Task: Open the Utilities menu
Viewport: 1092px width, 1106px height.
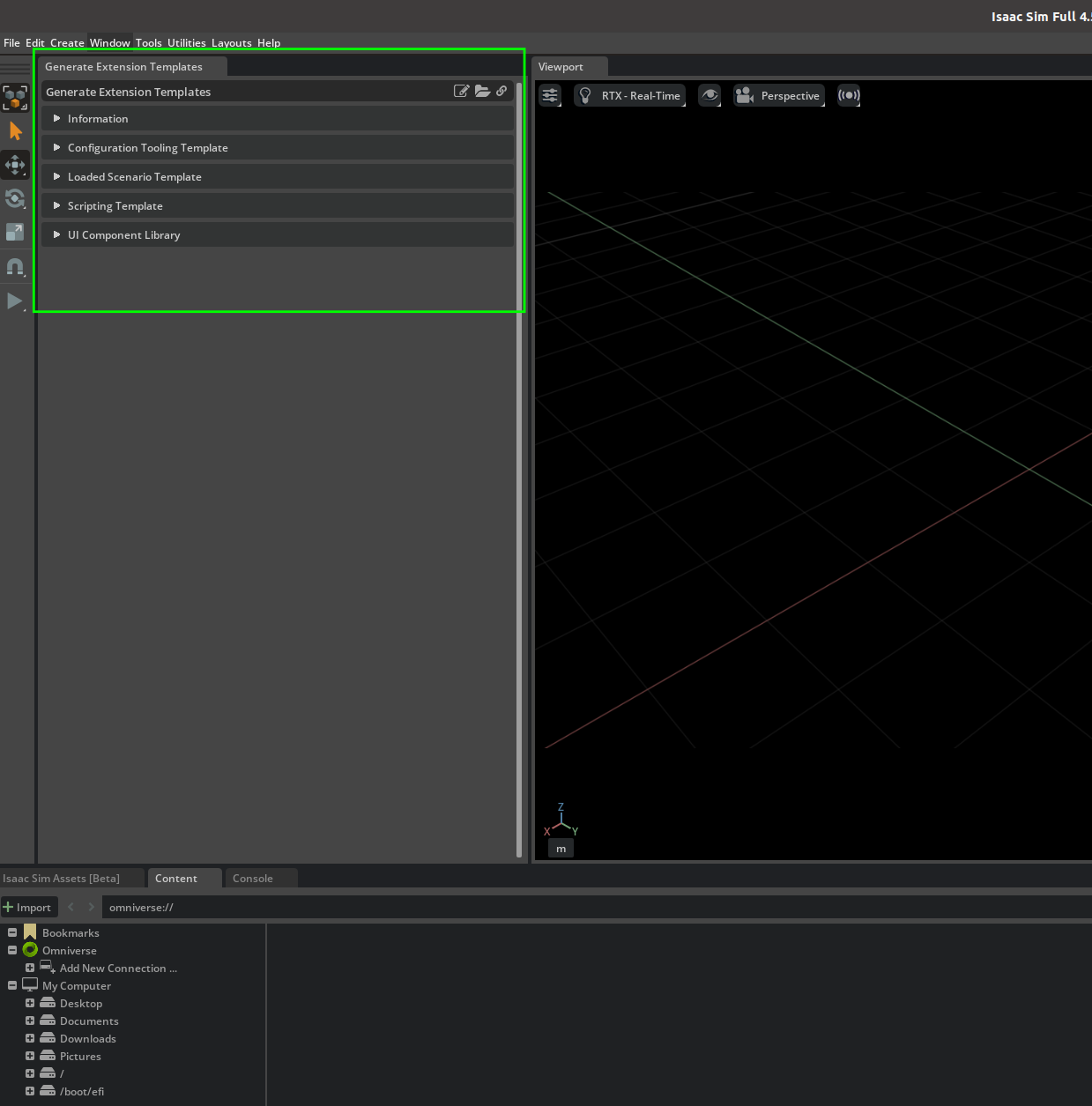Action: (187, 42)
